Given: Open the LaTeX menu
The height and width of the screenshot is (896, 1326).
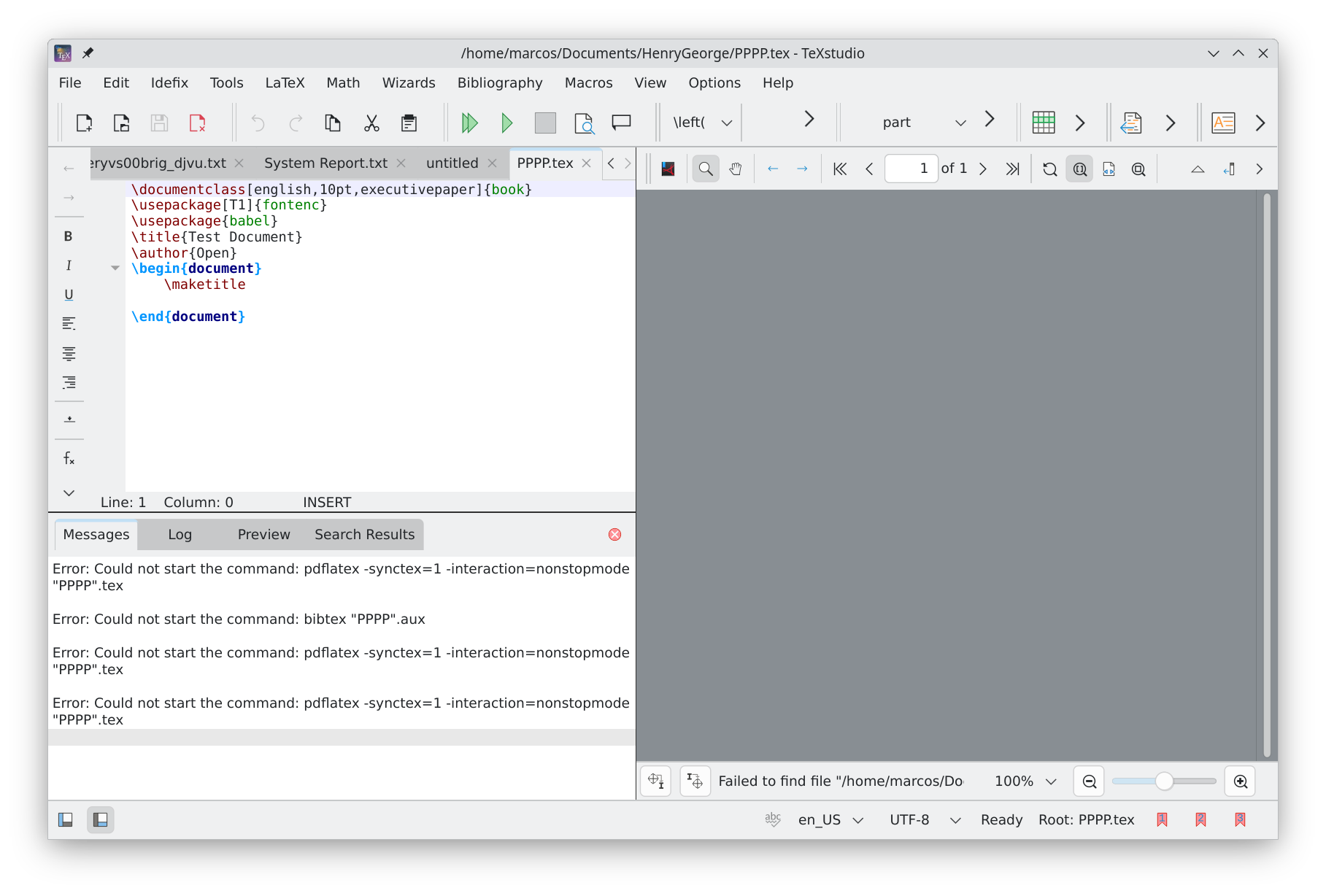Looking at the screenshot, I should [285, 83].
